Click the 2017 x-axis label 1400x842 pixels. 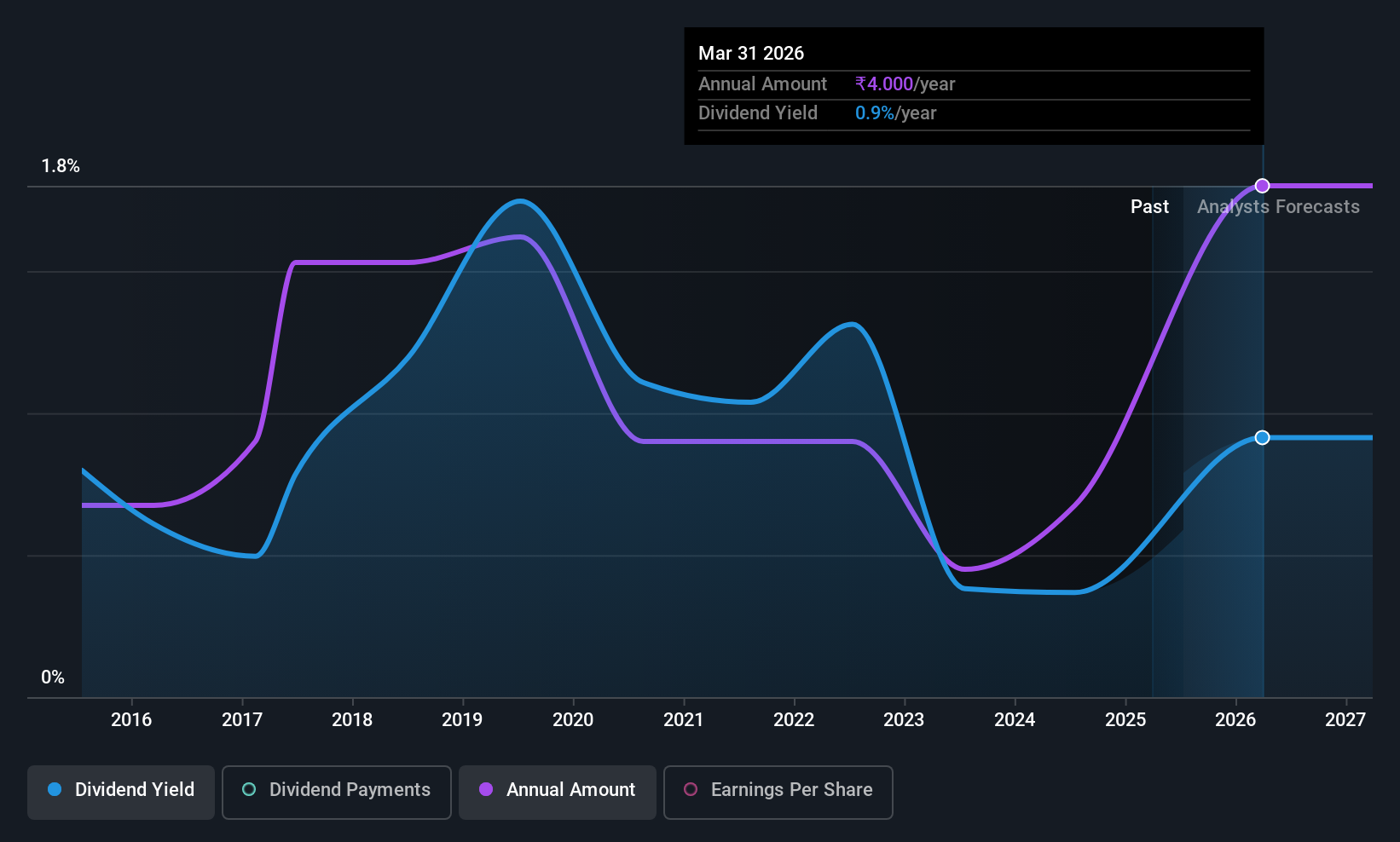[x=242, y=720]
